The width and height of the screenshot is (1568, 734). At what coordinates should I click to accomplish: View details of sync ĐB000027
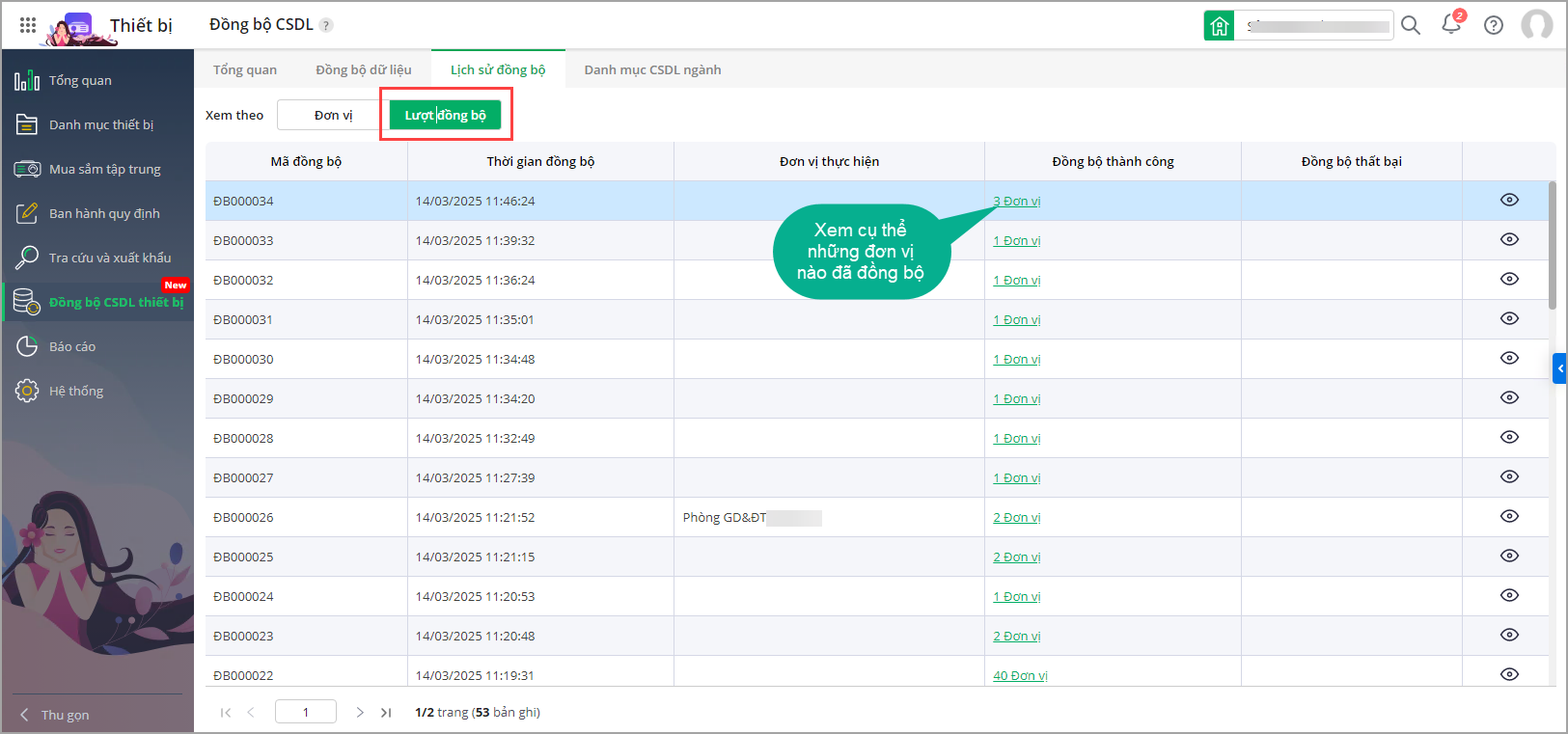[1509, 476]
